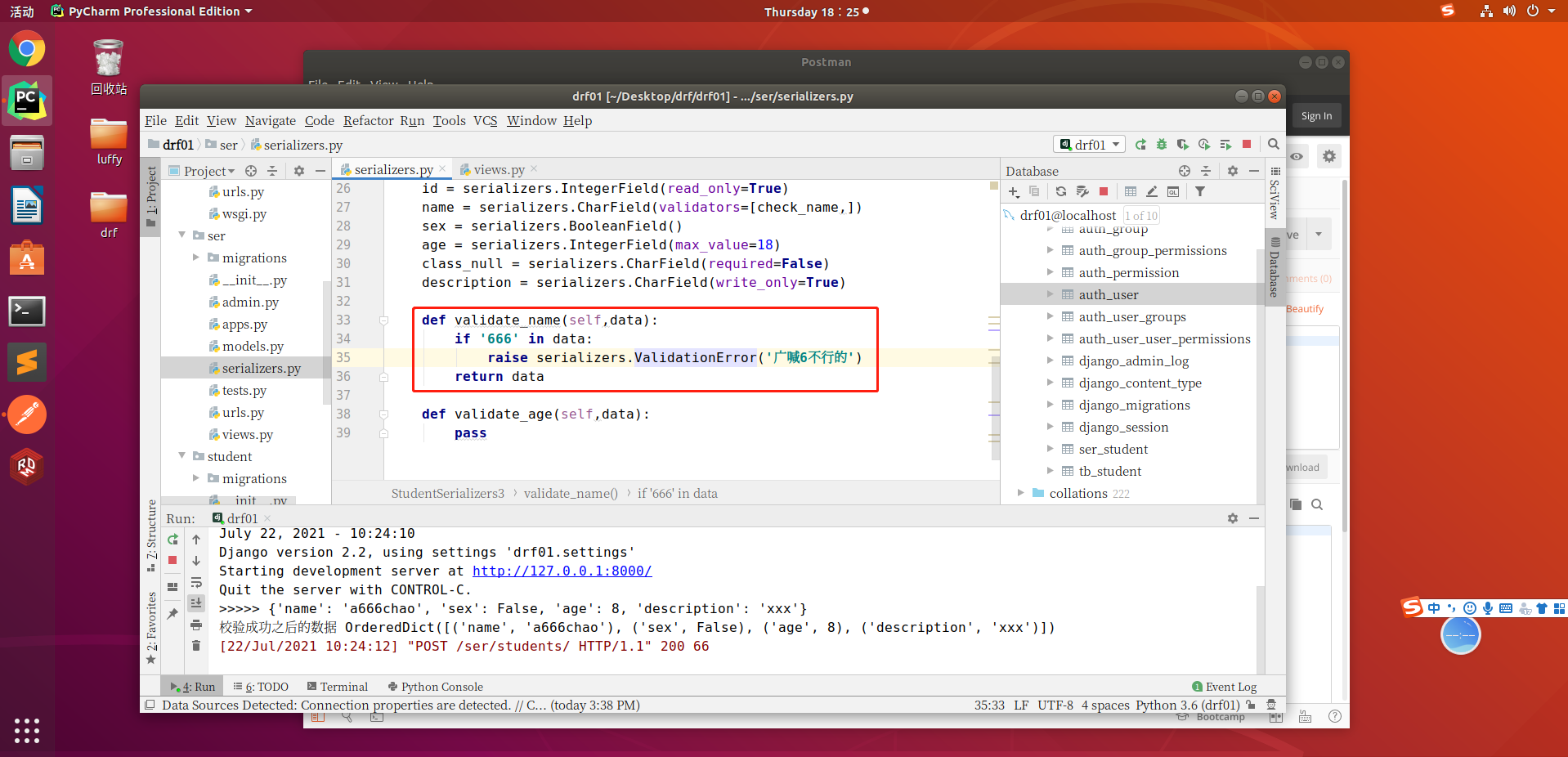1568x757 pixels.
Task: Rerun the drf01 configuration from the top toolbar
Action: (x=1140, y=145)
